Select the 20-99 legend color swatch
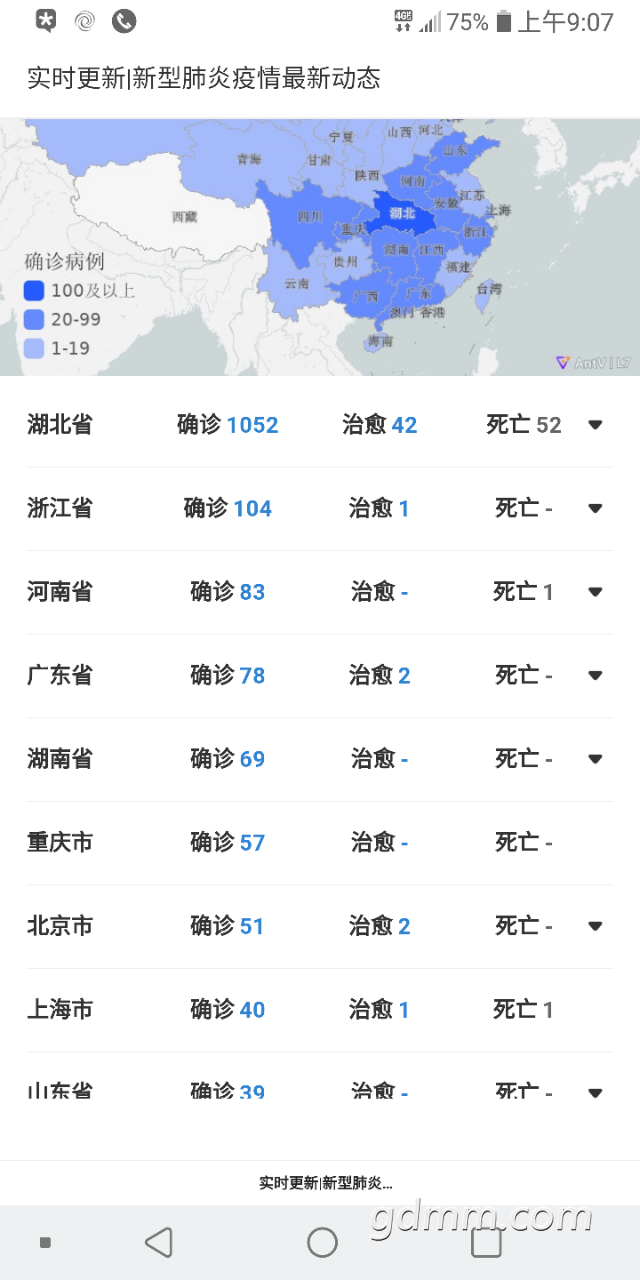The image size is (640, 1280). [x=35, y=320]
